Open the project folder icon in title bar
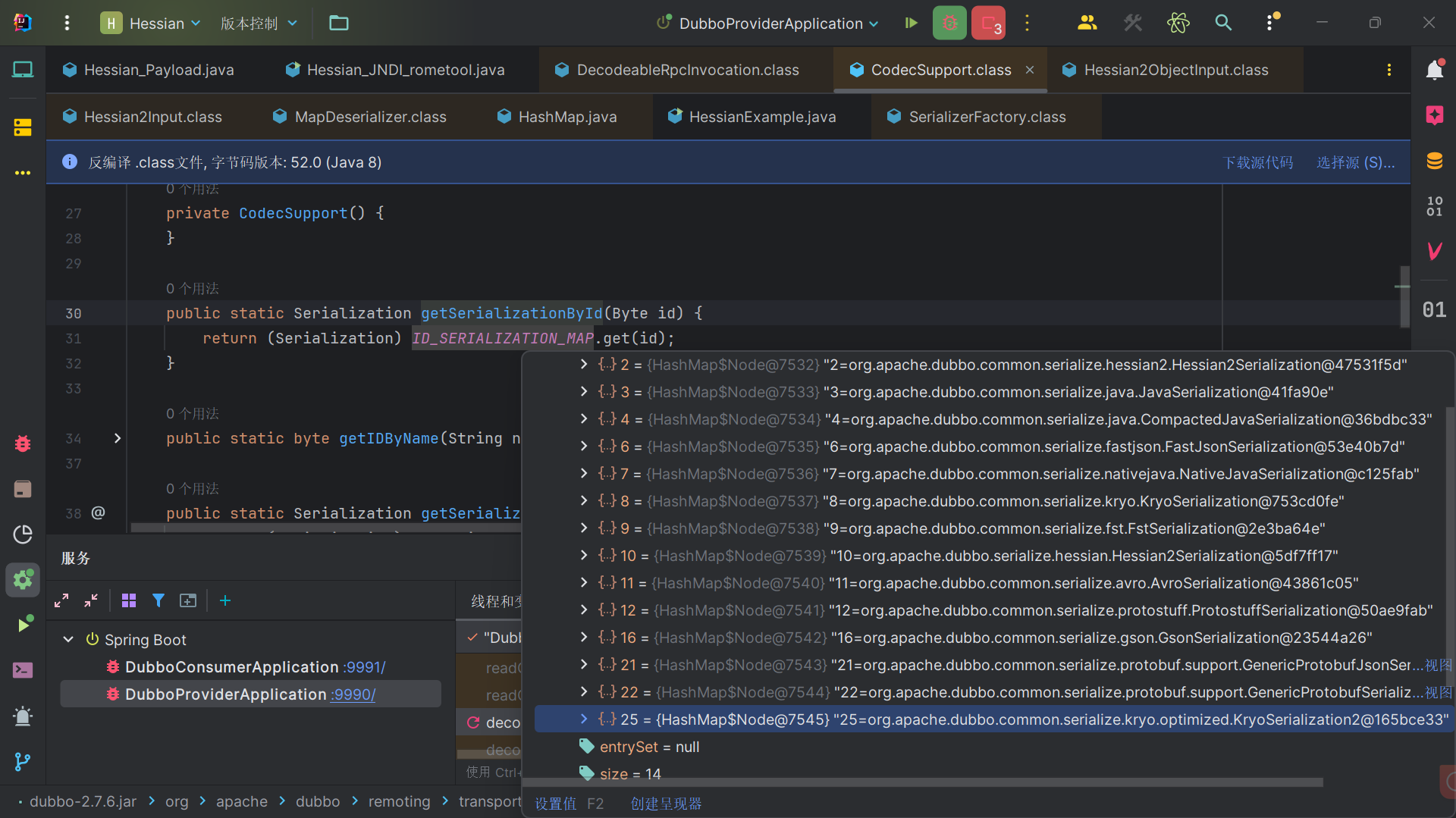 [338, 23]
